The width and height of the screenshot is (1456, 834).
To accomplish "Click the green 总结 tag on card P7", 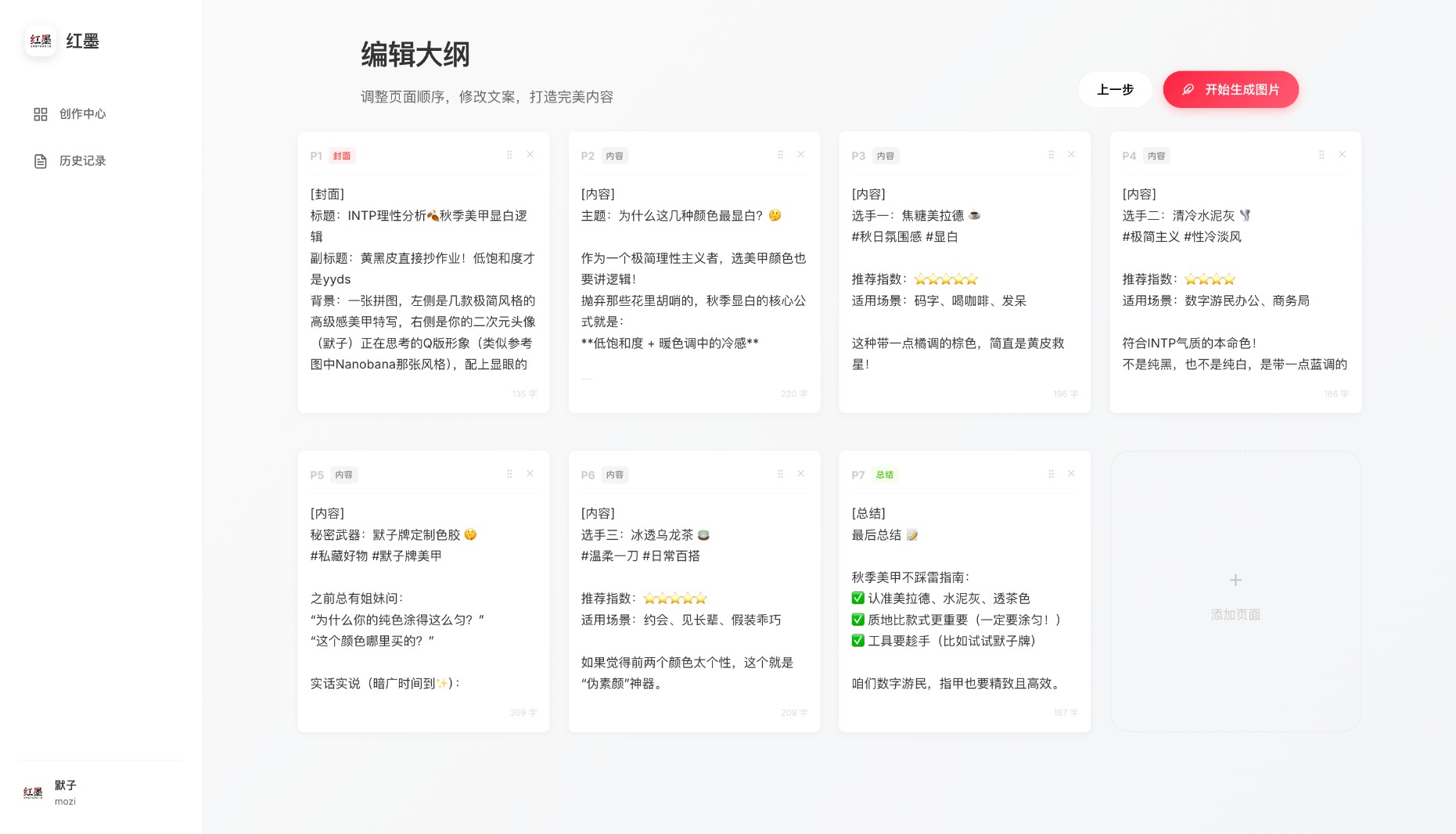I will click(x=885, y=475).
